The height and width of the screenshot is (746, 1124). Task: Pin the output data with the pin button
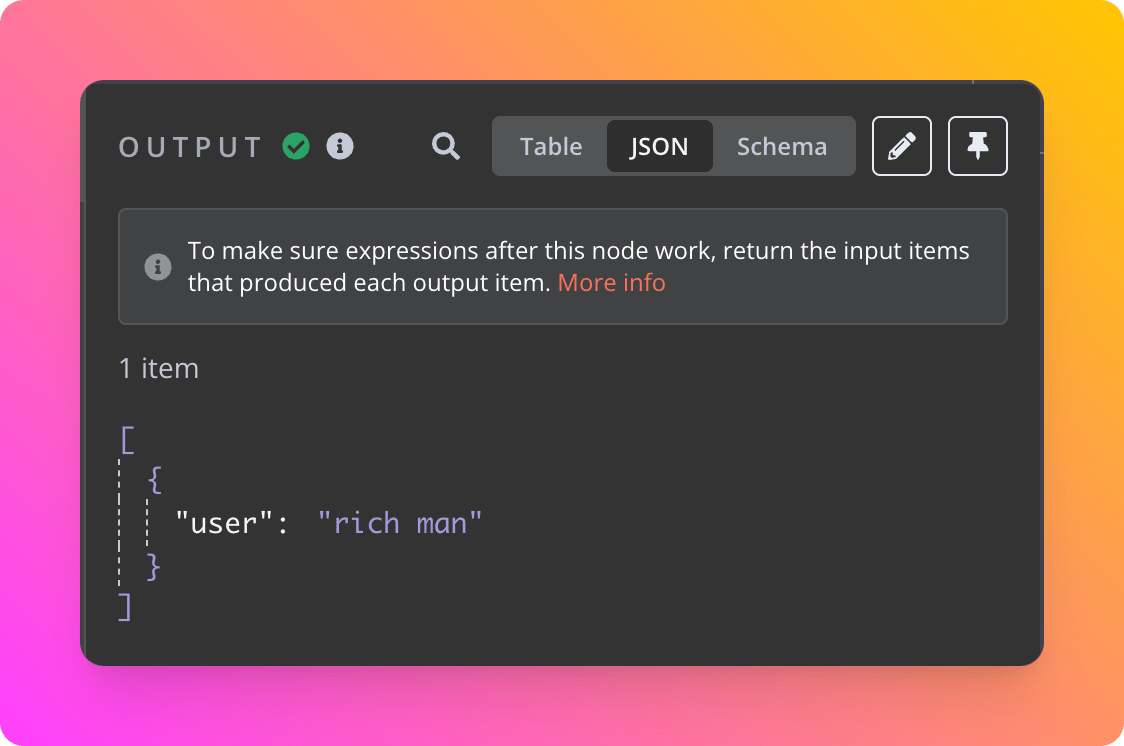978,146
